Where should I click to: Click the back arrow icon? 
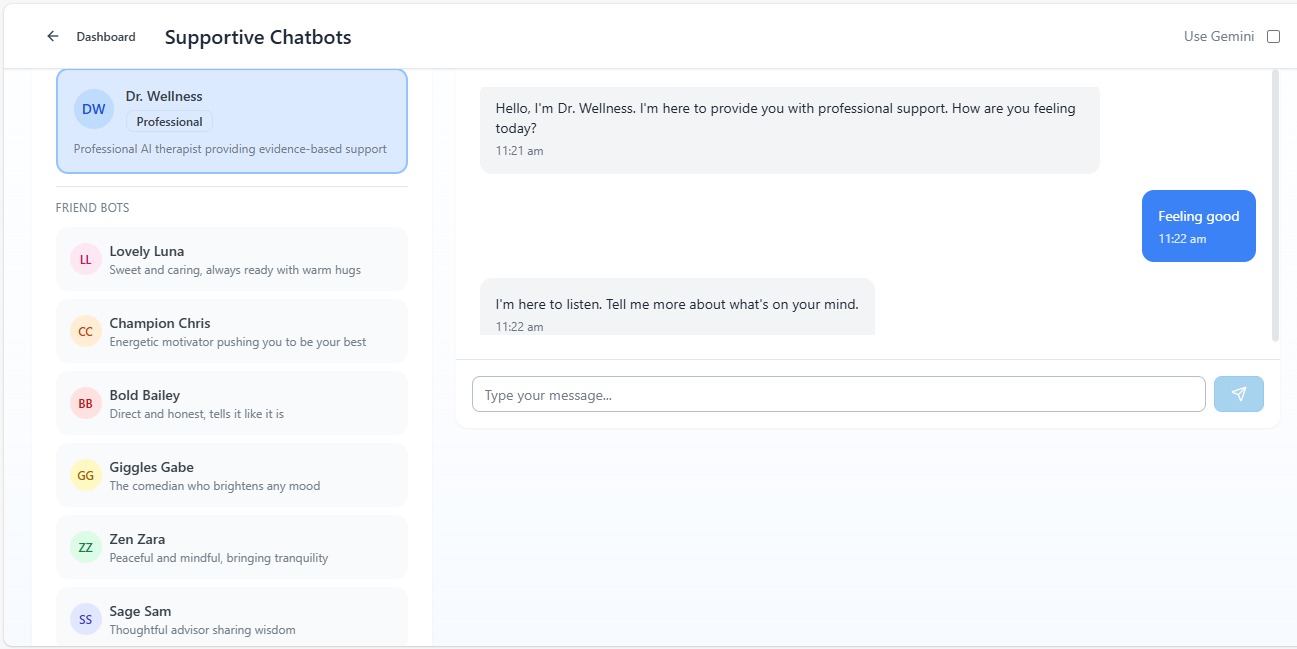(53, 37)
